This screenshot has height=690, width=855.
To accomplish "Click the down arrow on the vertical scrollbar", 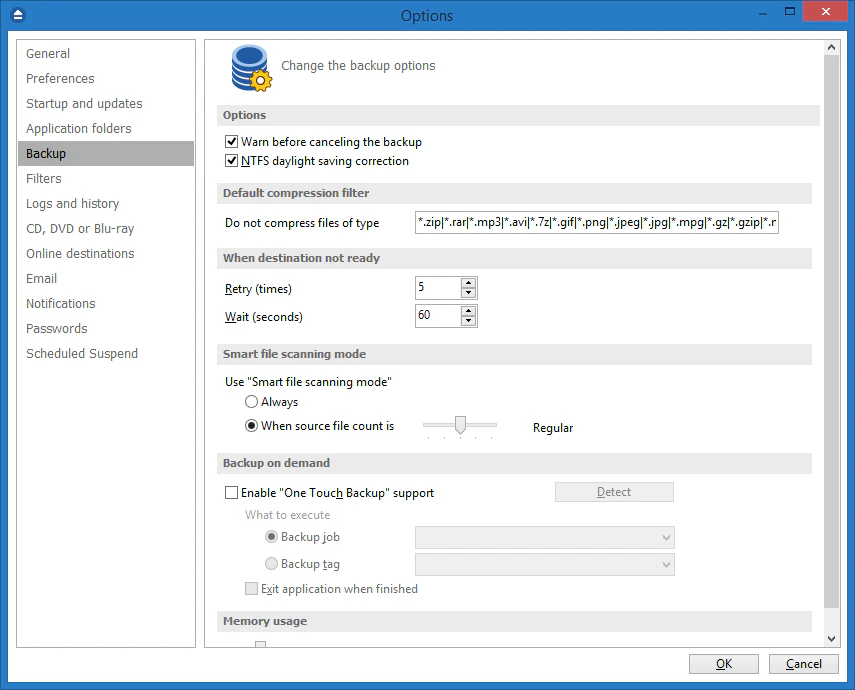I will coord(831,637).
